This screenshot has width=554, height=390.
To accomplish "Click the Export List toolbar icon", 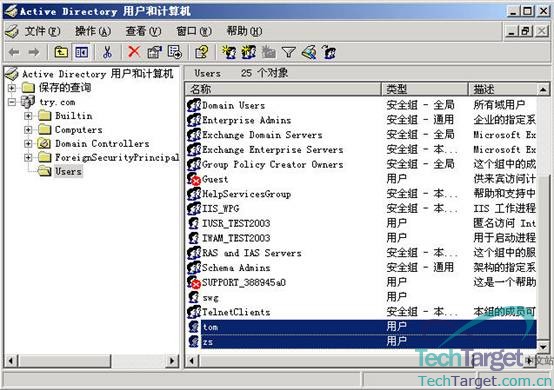I will pyautogui.click(x=175, y=52).
